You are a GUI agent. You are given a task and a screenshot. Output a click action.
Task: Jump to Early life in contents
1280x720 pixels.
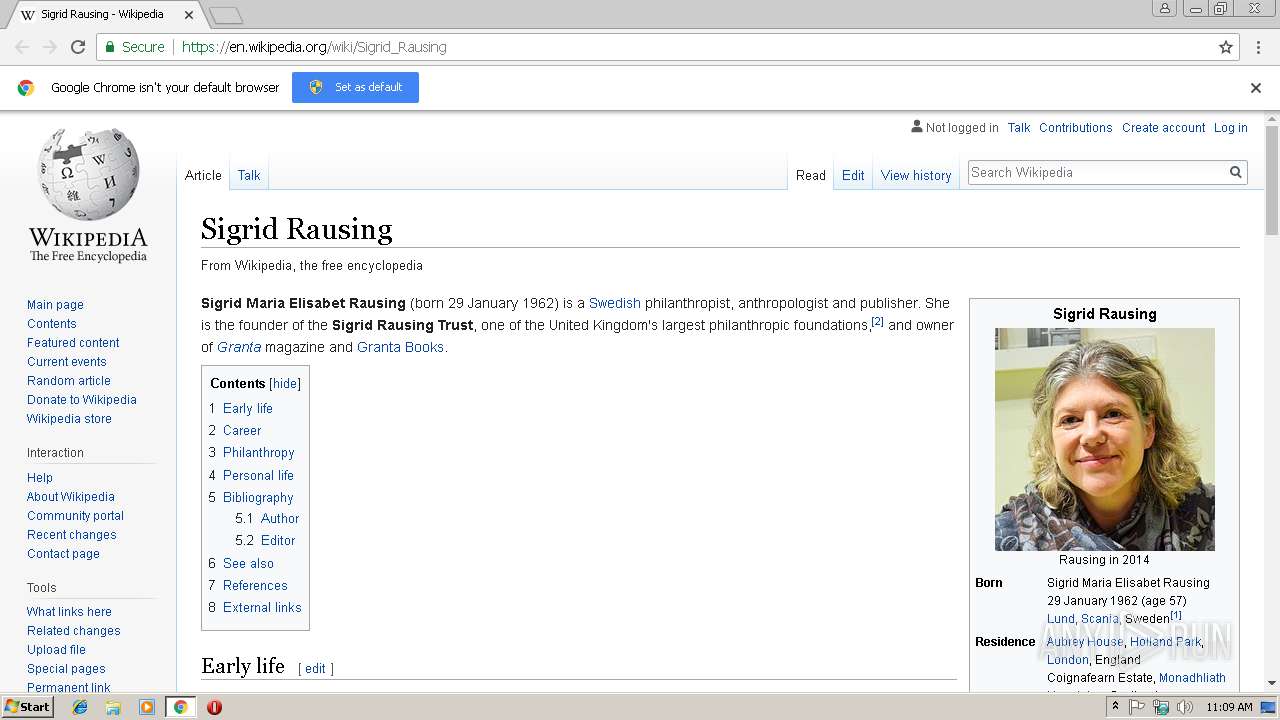(x=248, y=408)
